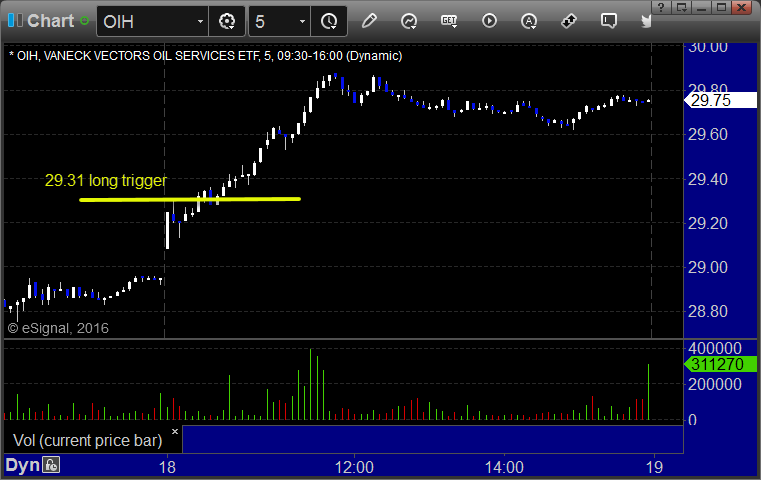Click the 400000 volume axis label

pos(715,348)
